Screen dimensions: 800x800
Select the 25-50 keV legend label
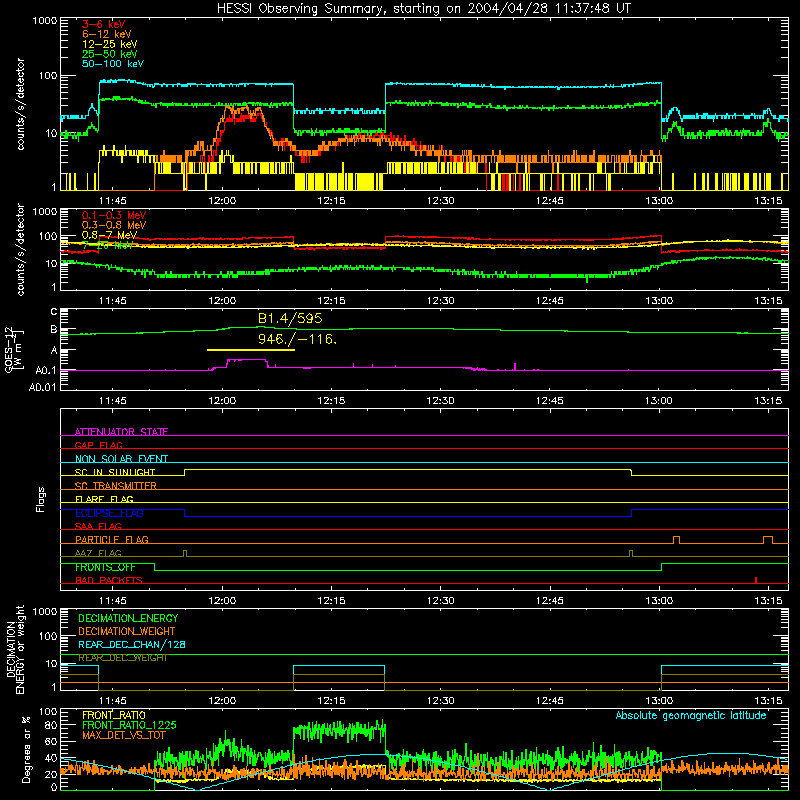click(110, 54)
